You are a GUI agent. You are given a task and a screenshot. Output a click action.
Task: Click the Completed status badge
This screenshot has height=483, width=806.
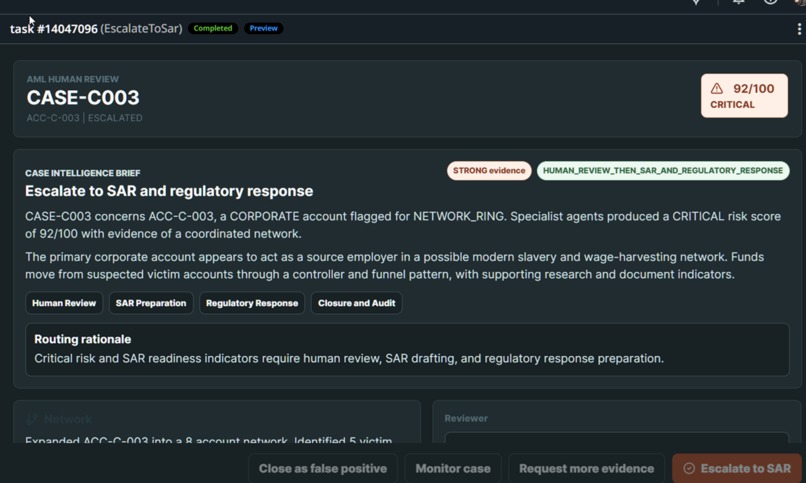click(x=213, y=28)
